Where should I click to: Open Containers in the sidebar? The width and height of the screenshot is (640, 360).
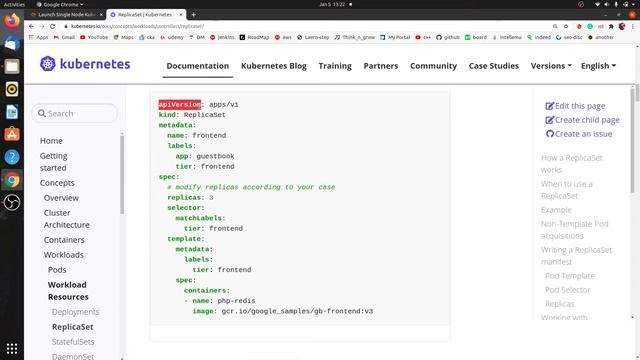click(x=64, y=240)
